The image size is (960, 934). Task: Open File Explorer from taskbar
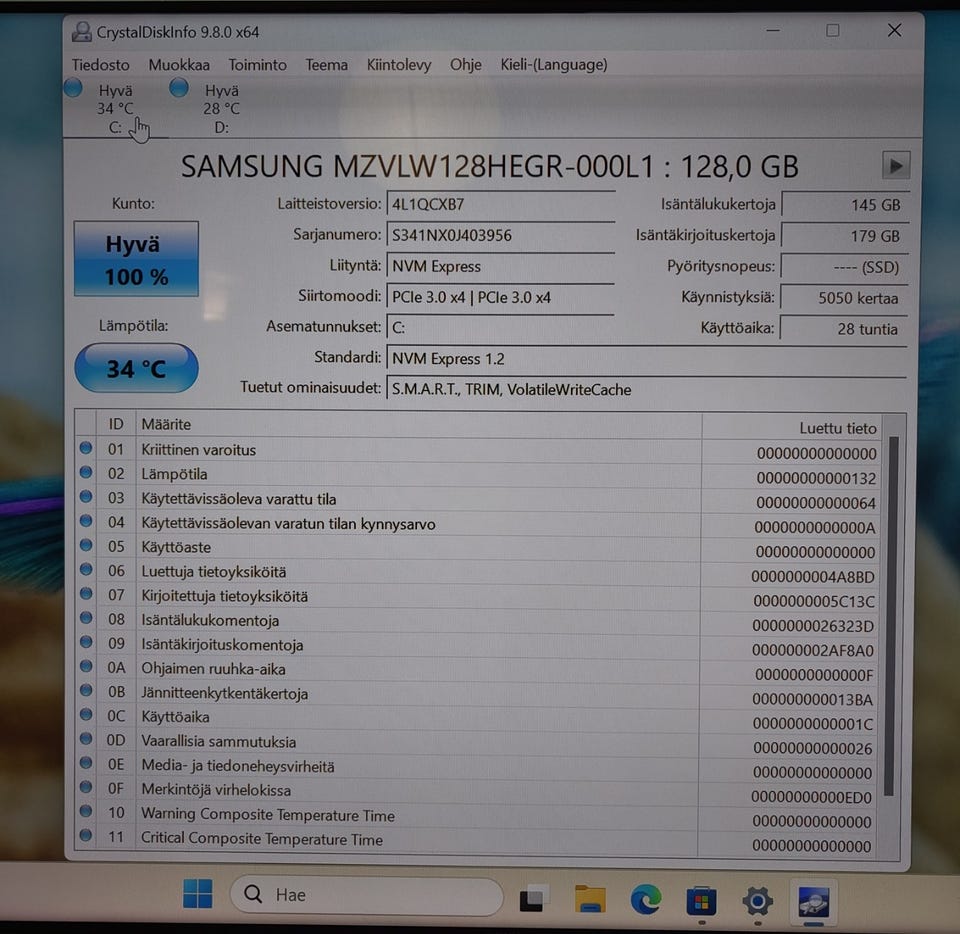tap(590, 898)
